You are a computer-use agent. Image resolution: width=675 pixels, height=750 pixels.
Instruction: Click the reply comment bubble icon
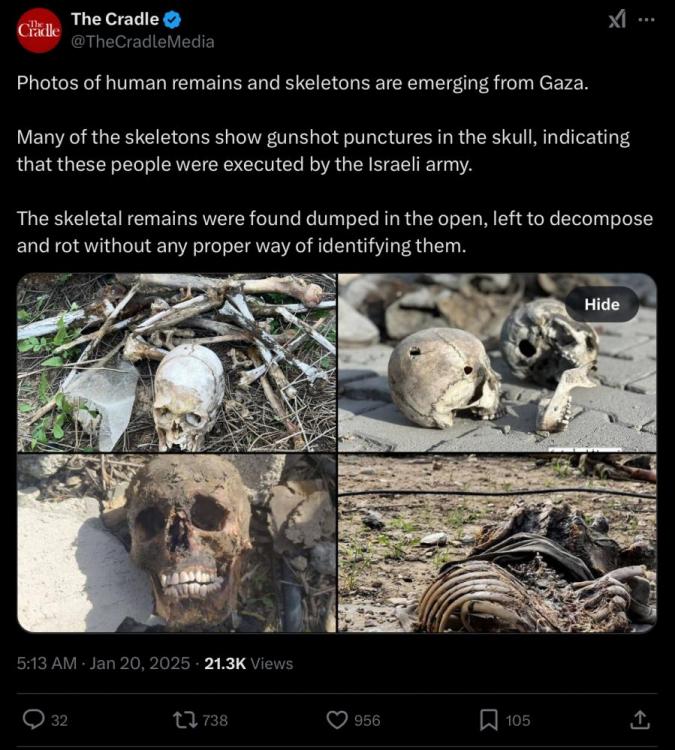[x=33, y=720]
